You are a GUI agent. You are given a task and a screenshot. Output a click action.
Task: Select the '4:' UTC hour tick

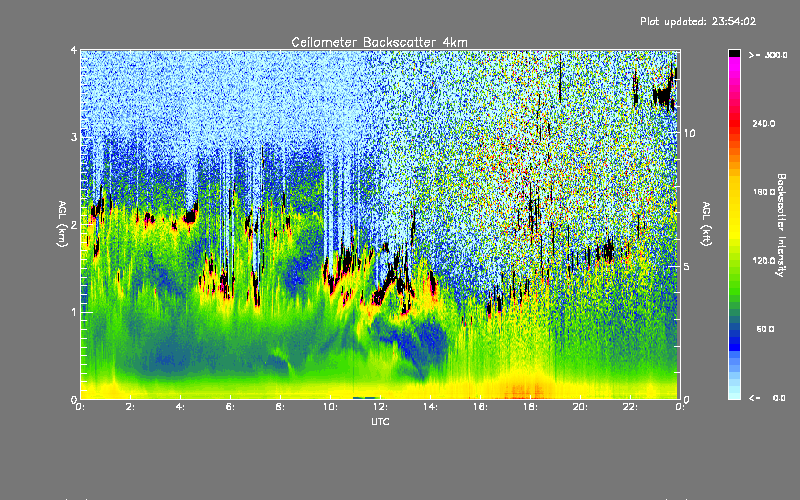click(x=180, y=407)
